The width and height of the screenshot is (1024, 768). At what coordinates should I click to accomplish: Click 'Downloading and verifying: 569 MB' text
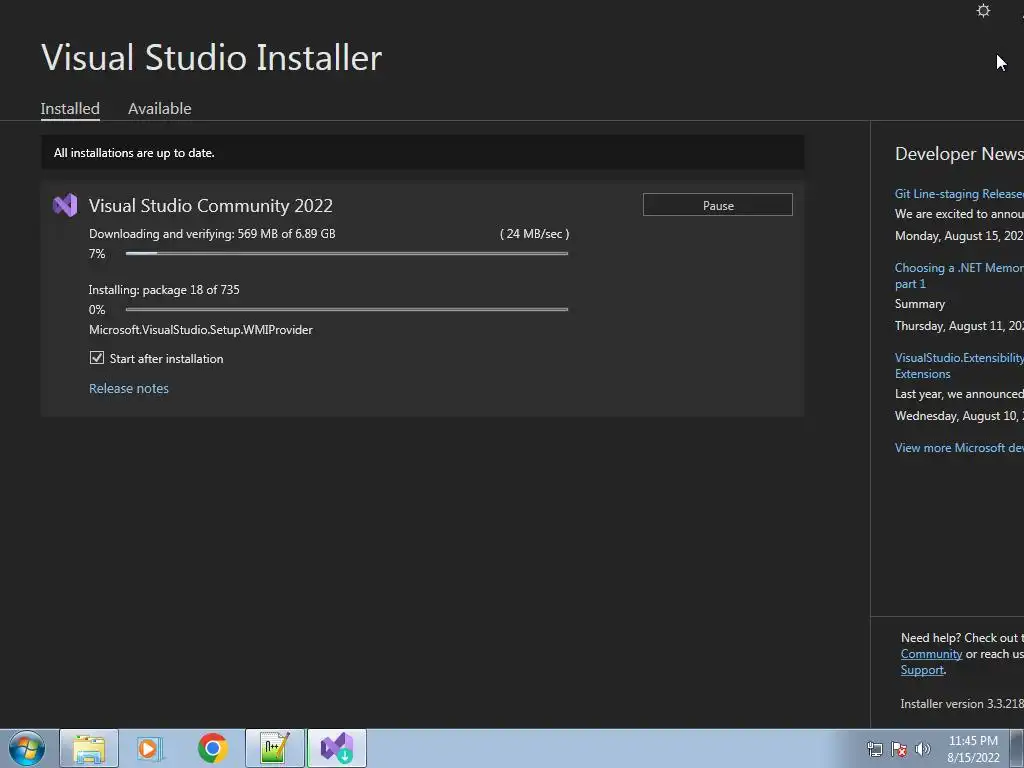(212, 234)
